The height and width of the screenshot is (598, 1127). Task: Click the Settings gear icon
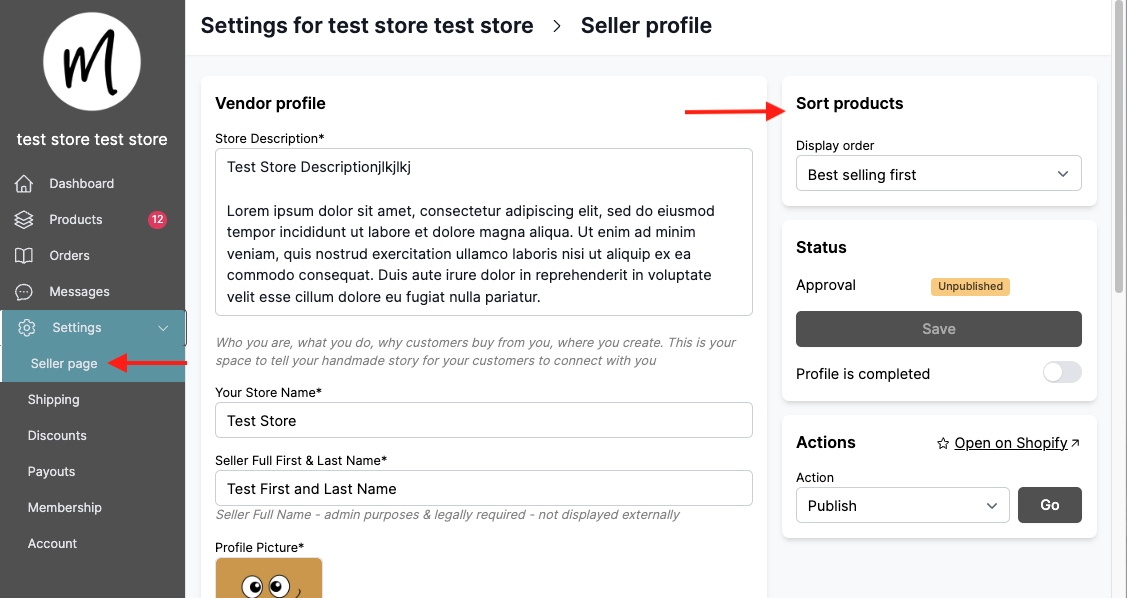(x=27, y=328)
